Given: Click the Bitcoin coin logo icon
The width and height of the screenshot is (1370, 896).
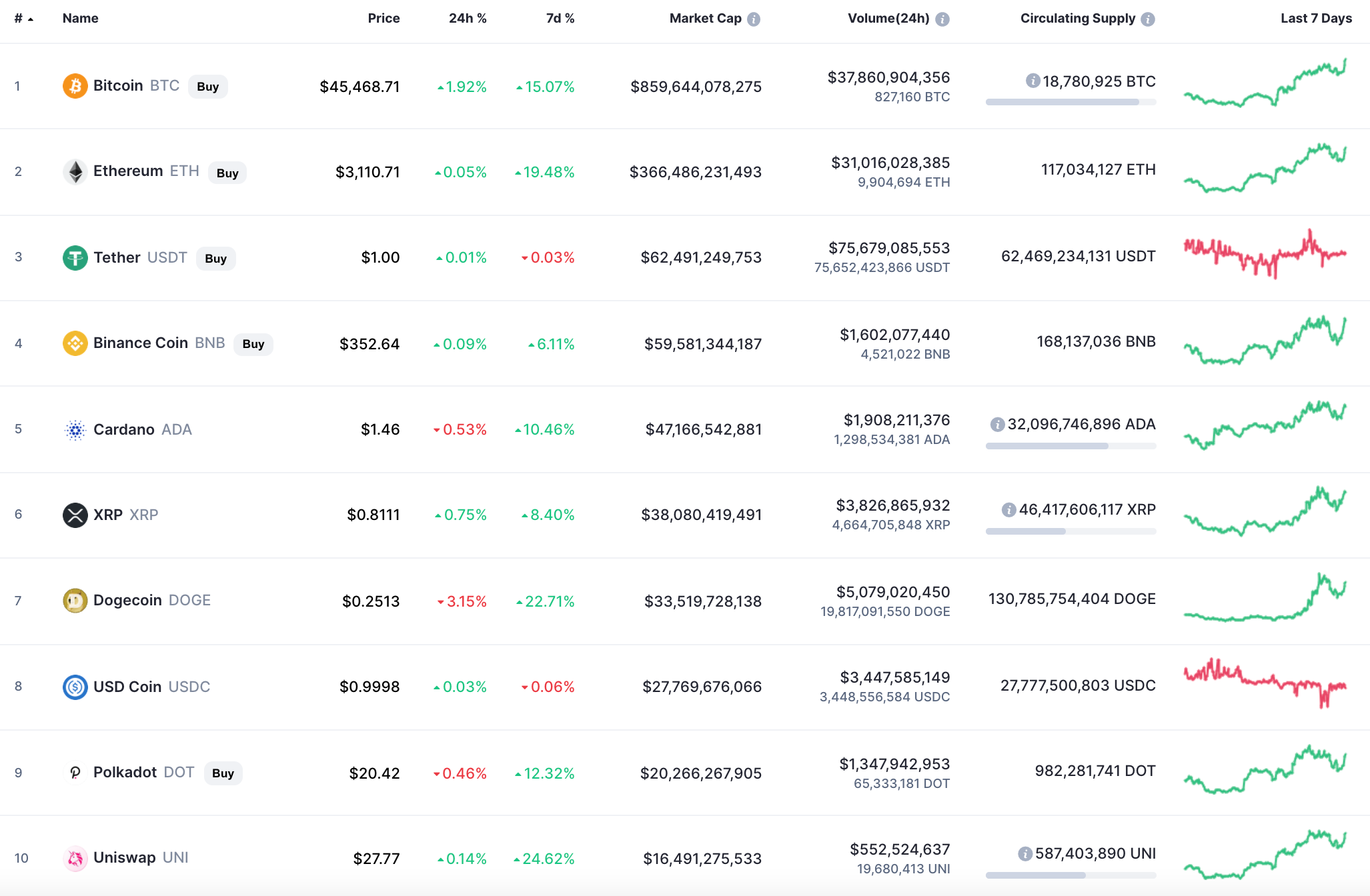Looking at the screenshot, I should (75, 86).
